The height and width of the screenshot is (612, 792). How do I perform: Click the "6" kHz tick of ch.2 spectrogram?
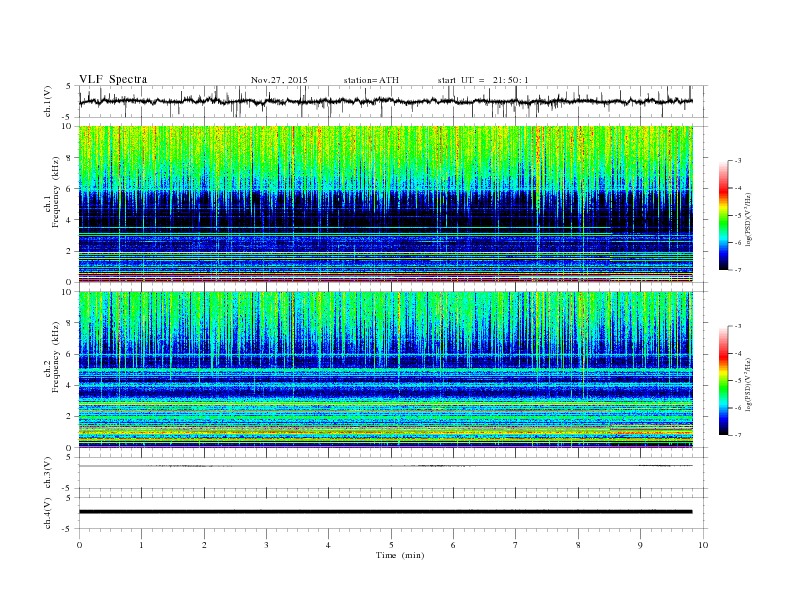[70, 354]
